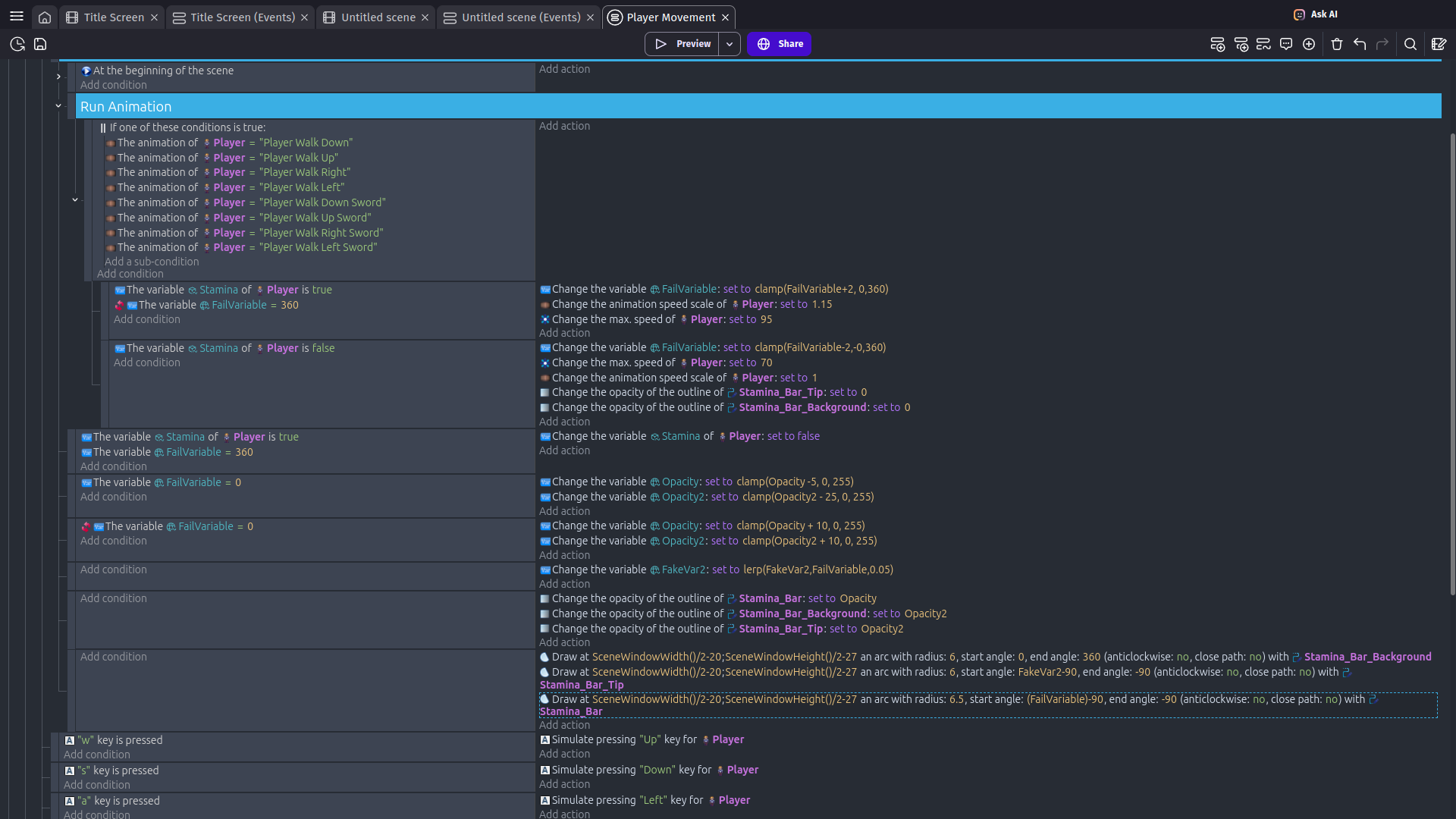This screenshot has width=1456, height=819.
Task: Open the home page icon tab
Action: 45,17
